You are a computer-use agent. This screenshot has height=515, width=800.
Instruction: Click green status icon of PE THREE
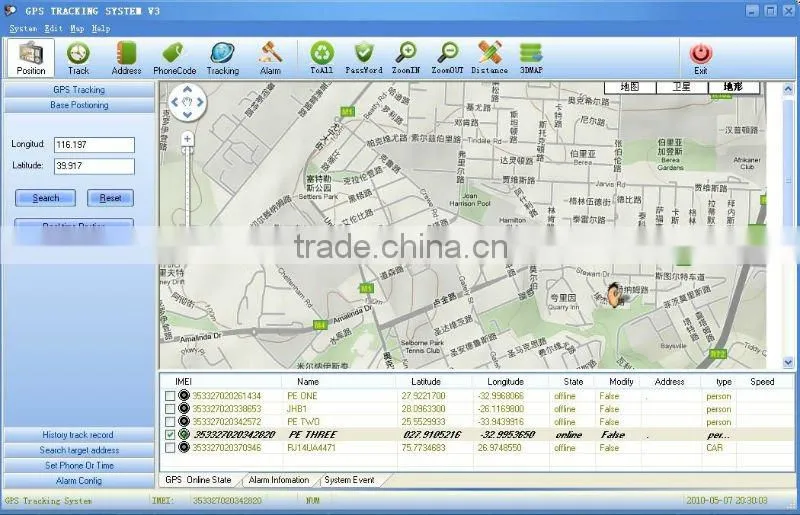coord(184,434)
